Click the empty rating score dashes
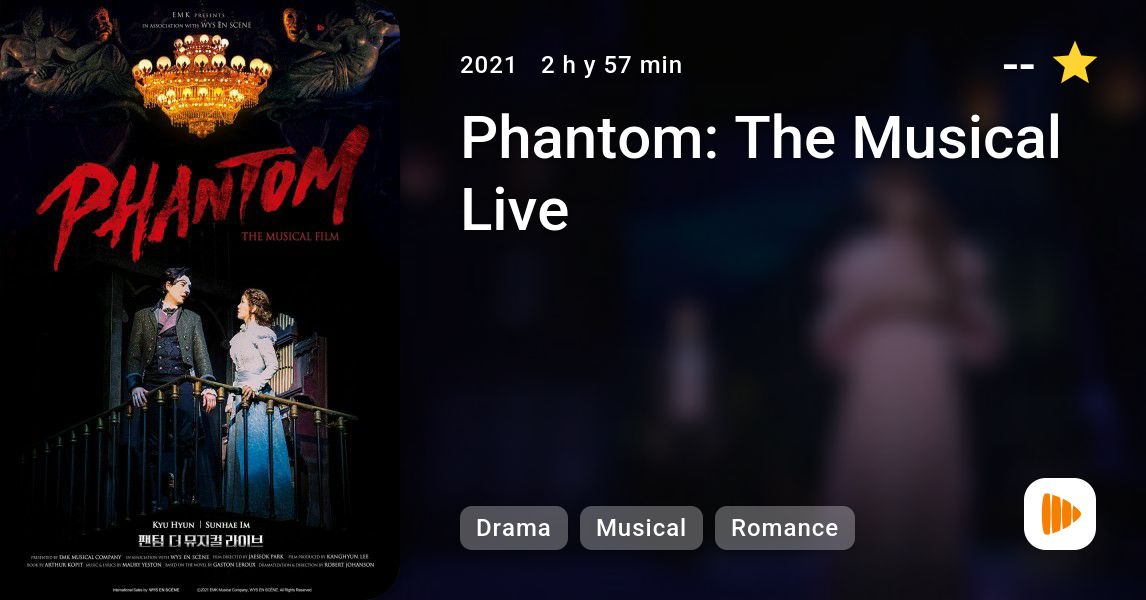 [x=1018, y=67]
